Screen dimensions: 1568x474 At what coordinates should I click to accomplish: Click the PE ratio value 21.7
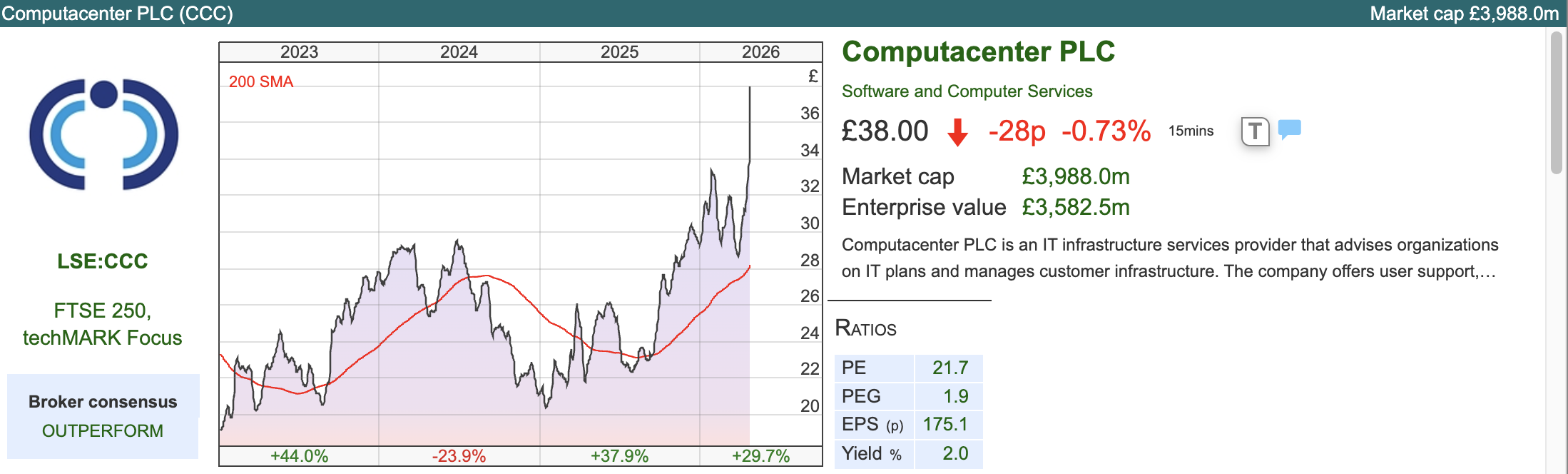point(950,368)
